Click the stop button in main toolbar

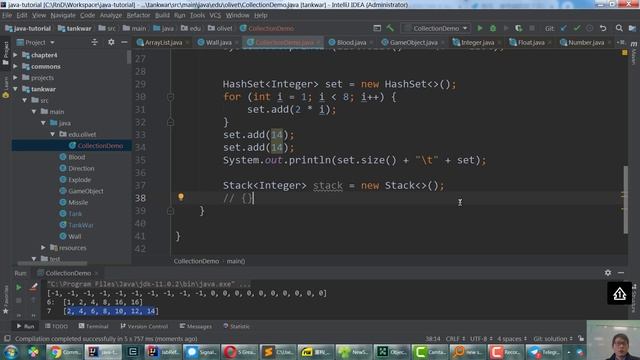tap(532, 28)
